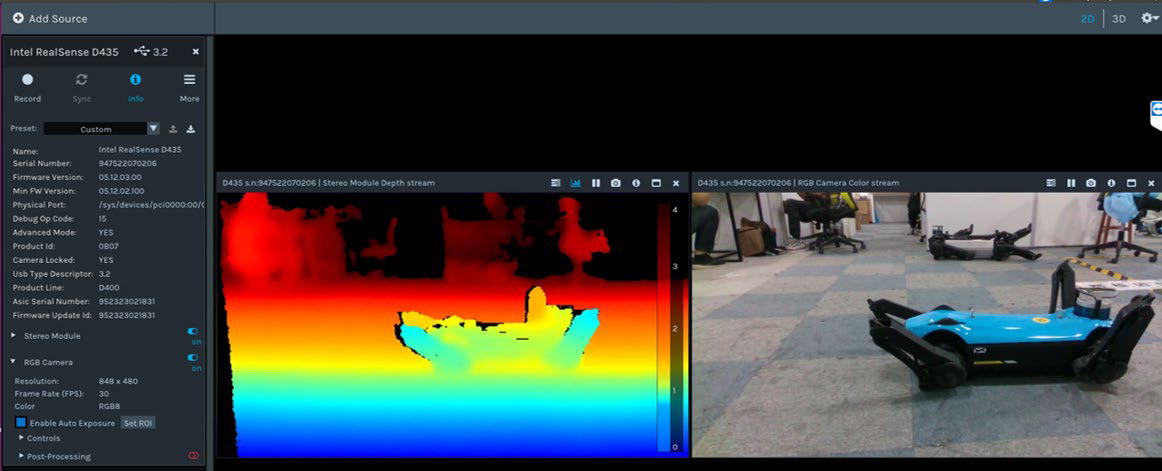Open the Preset dropdown arrow
1162x471 pixels.
point(153,129)
